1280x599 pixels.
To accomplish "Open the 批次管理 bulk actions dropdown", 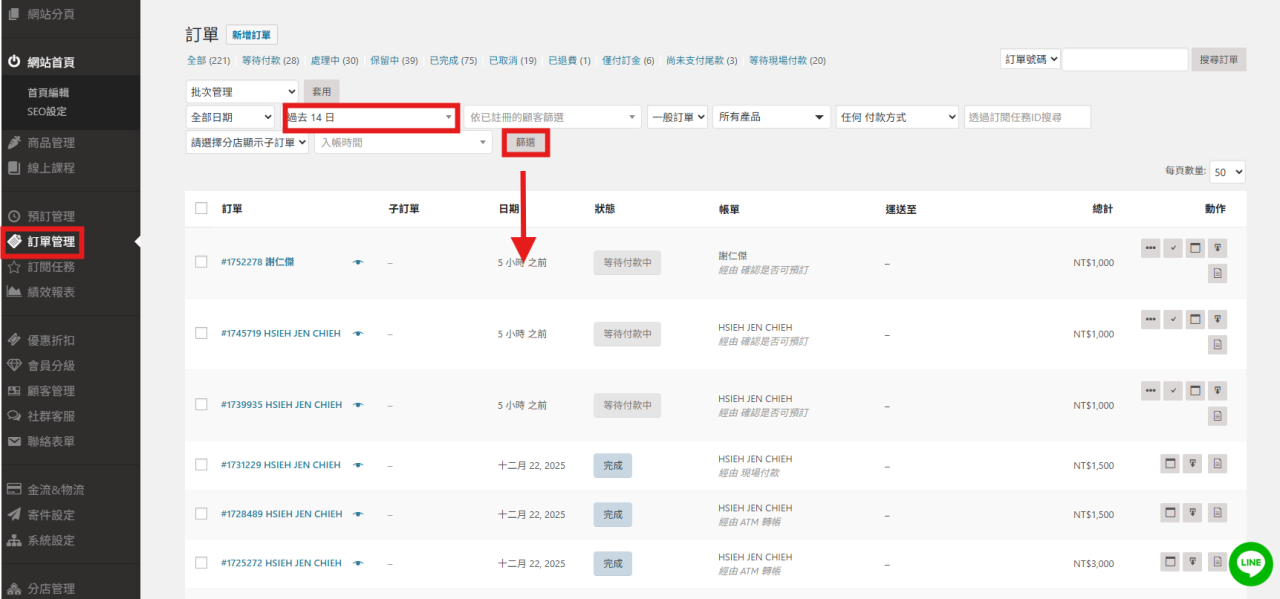I will tap(242, 92).
